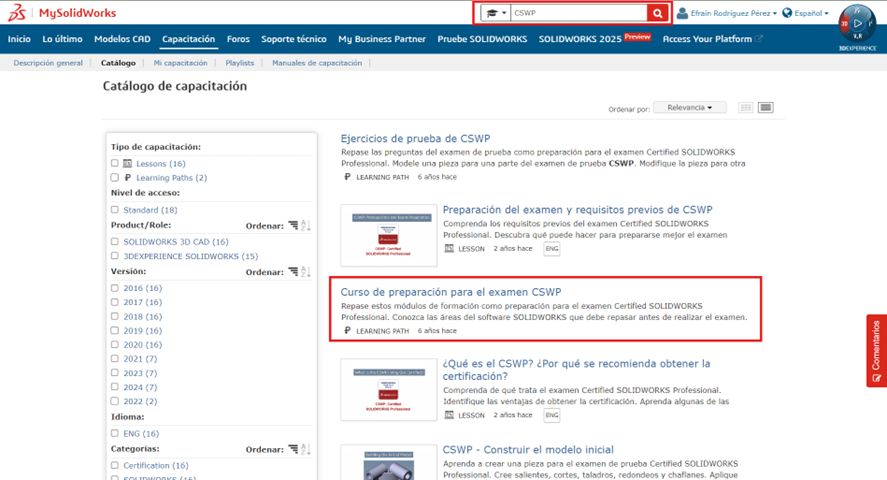Click the globe language icon
The height and width of the screenshot is (480, 887).
[x=787, y=12]
